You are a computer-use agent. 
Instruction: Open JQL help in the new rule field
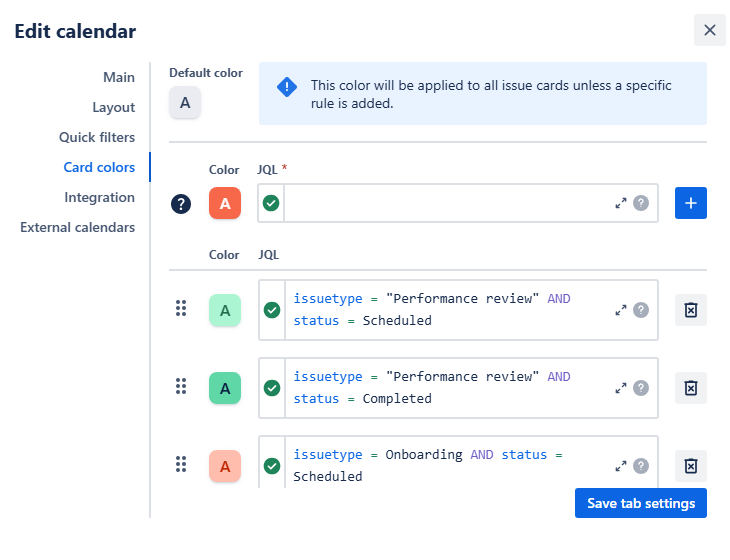click(x=641, y=203)
